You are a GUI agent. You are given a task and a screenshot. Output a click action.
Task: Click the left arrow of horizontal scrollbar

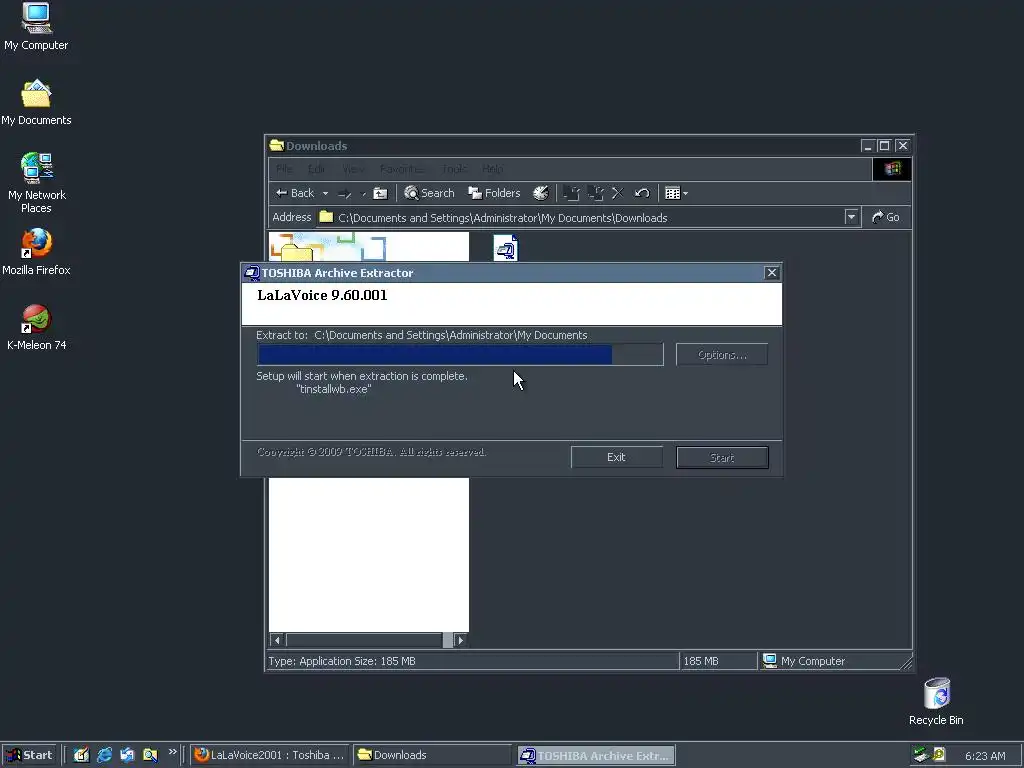click(x=277, y=640)
